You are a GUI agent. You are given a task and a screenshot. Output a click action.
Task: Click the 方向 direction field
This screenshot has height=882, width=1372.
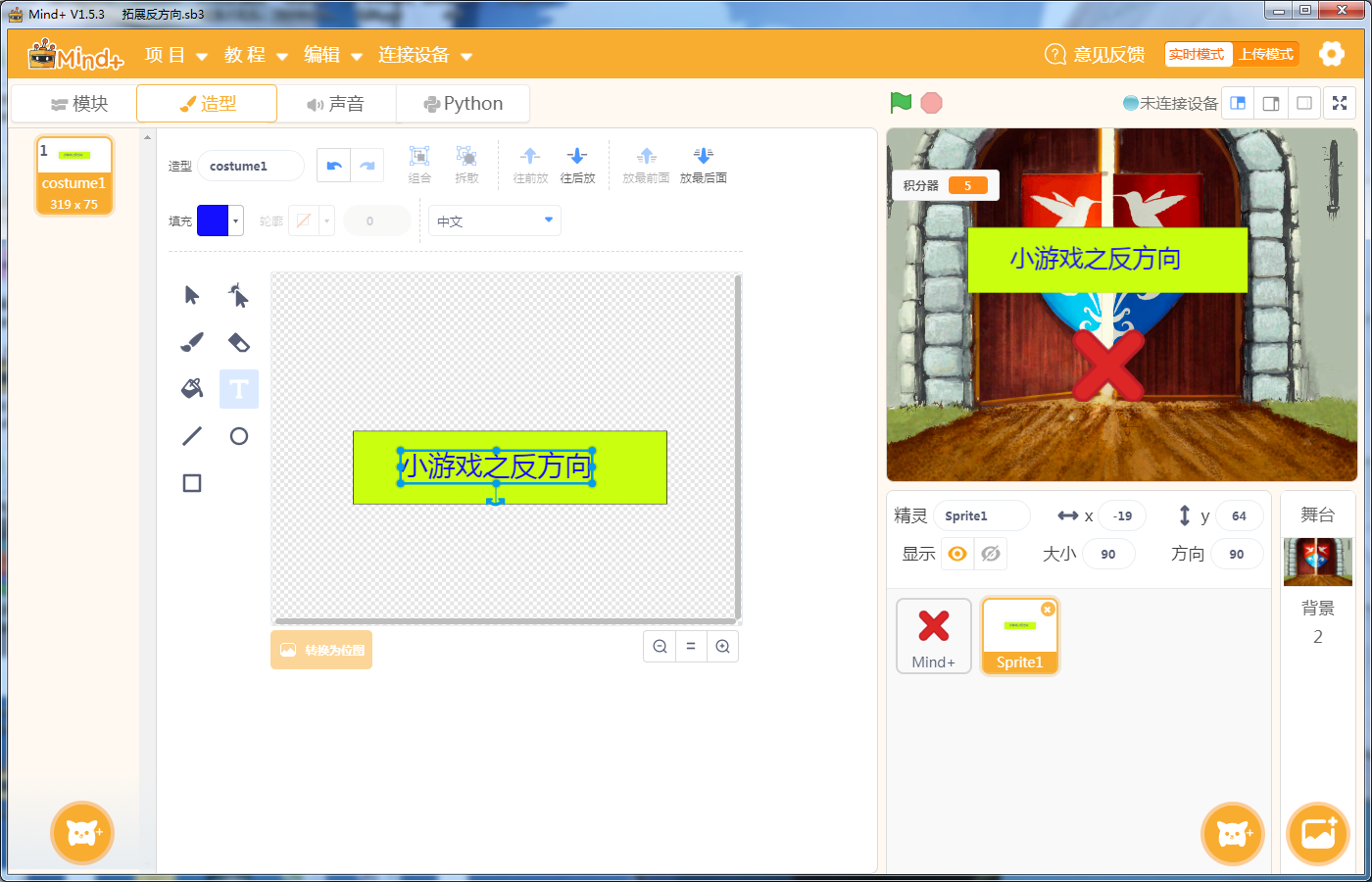click(x=1237, y=554)
